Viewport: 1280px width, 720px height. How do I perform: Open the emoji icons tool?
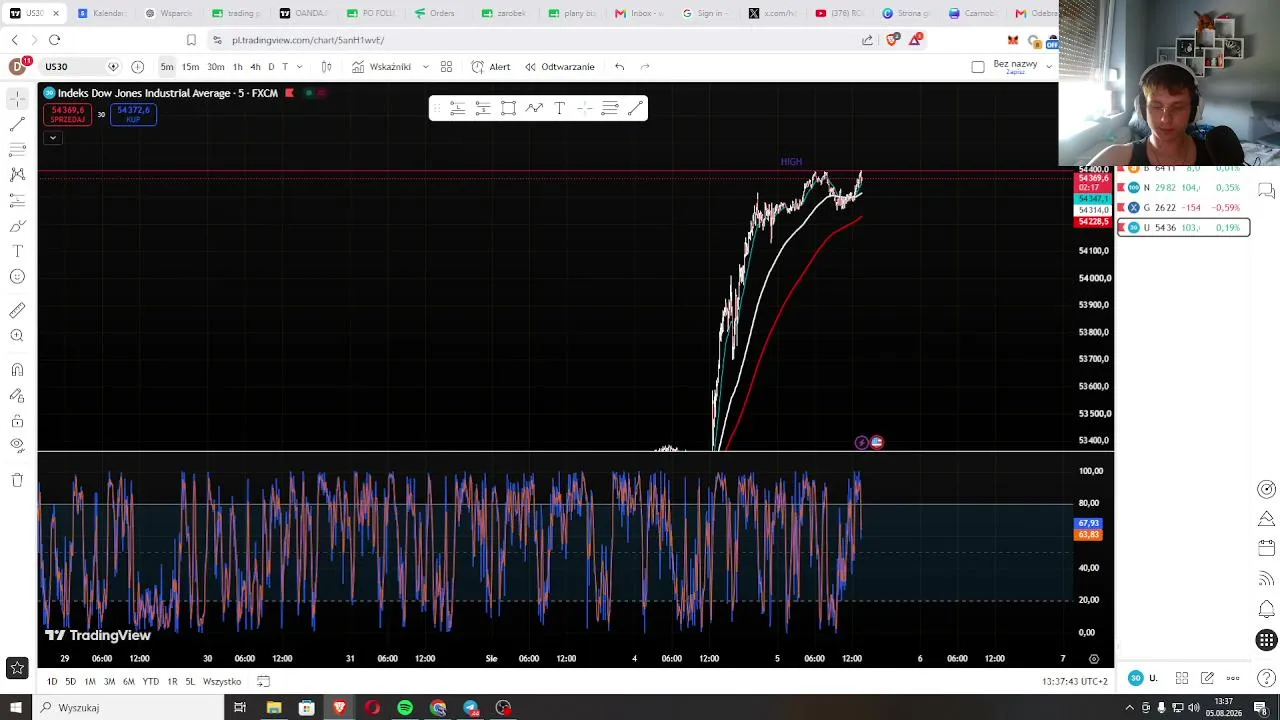coord(17,276)
